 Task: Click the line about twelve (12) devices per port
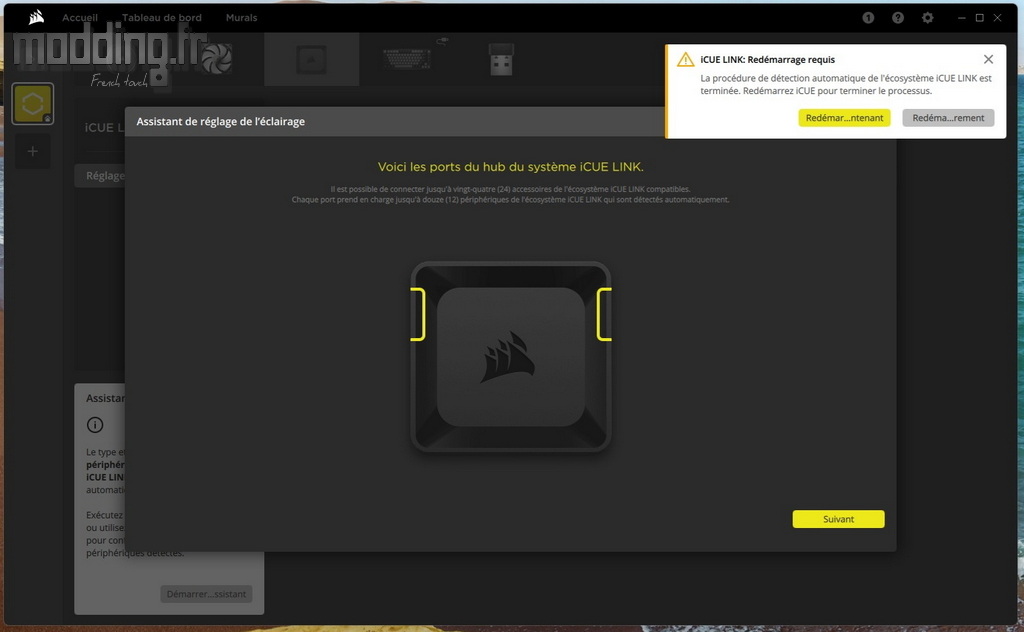click(510, 200)
